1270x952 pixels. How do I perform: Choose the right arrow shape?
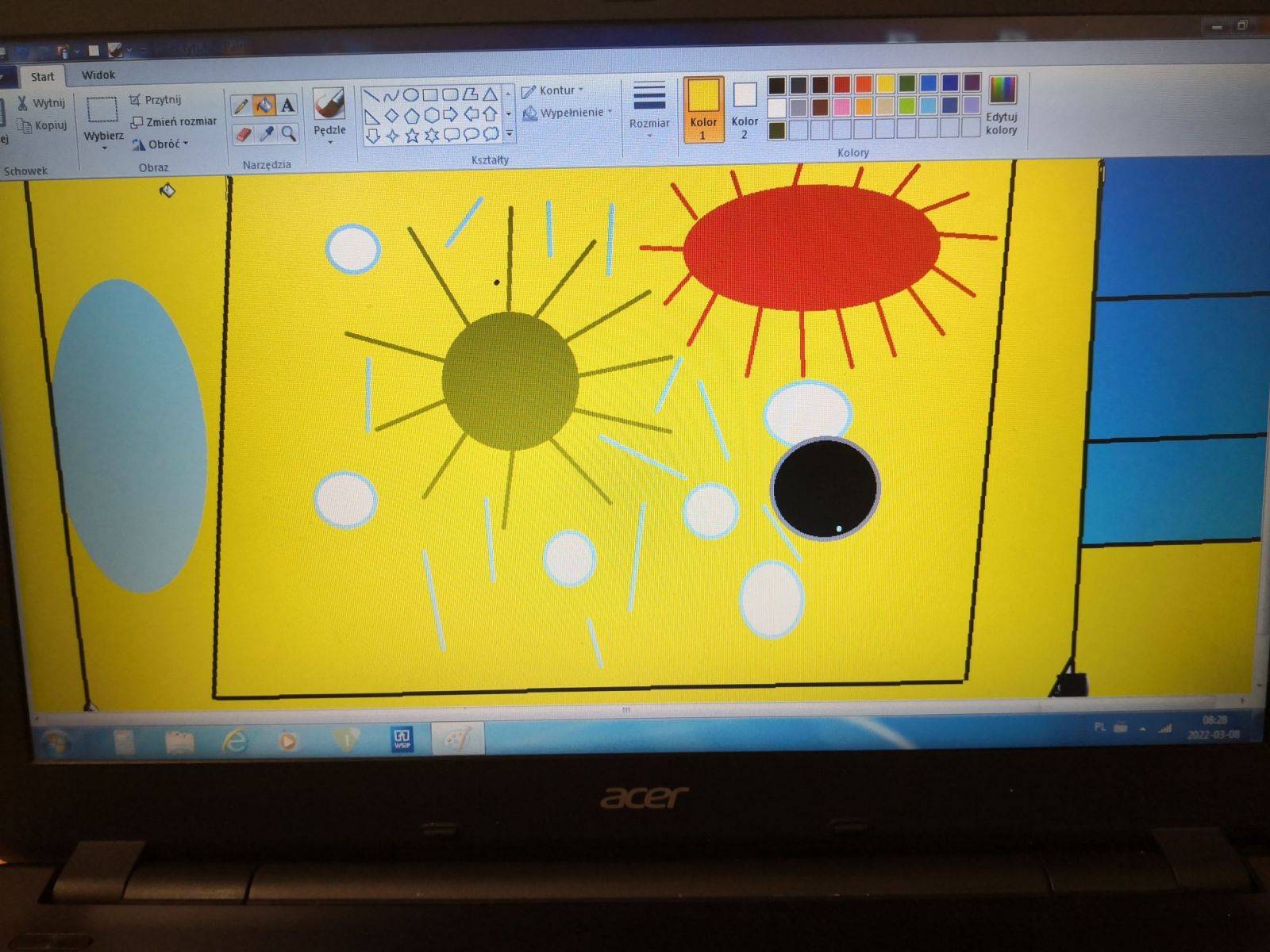point(451,115)
